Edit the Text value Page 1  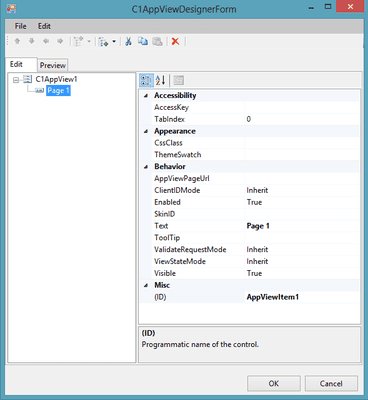point(302,226)
